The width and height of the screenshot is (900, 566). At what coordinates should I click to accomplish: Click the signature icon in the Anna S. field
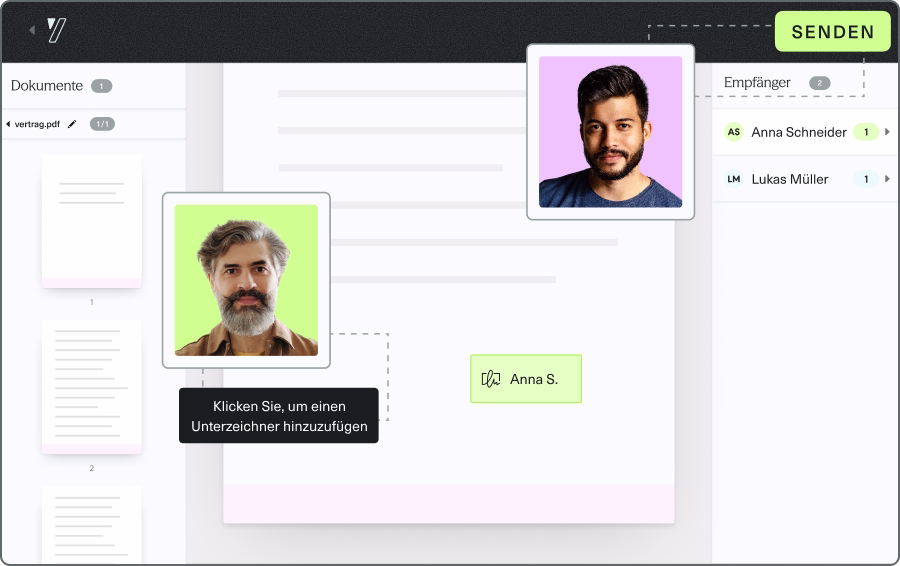pyautogui.click(x=491, y=379)
